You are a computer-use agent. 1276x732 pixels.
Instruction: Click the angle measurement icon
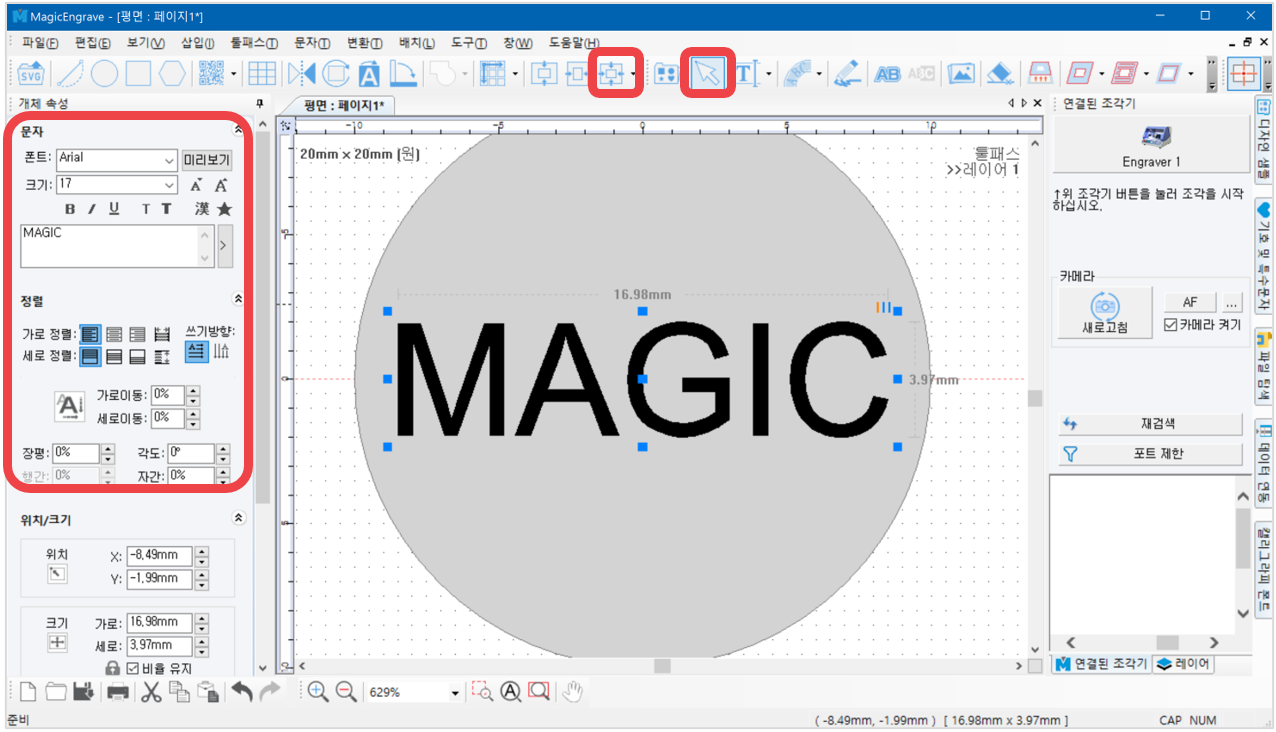[x=403, y=74]
